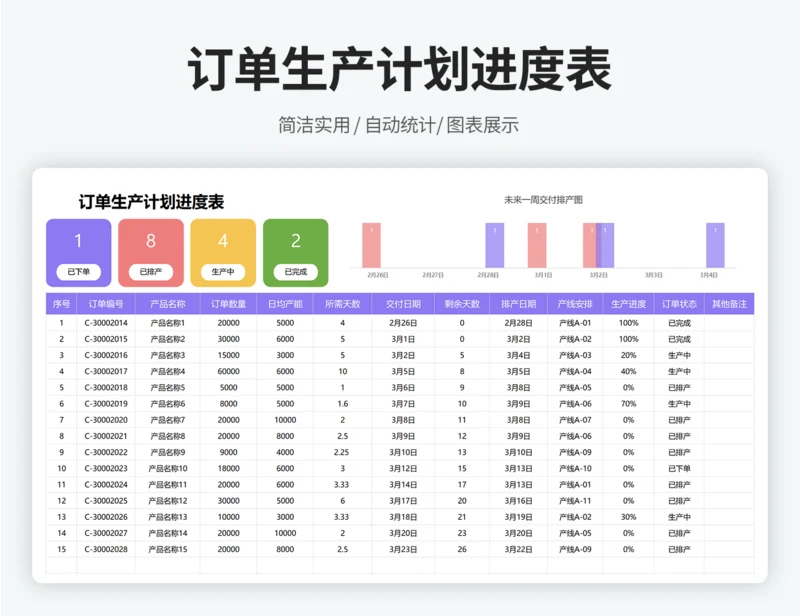
Task: Select the cell 产品名称2
Action: [167, 339]
